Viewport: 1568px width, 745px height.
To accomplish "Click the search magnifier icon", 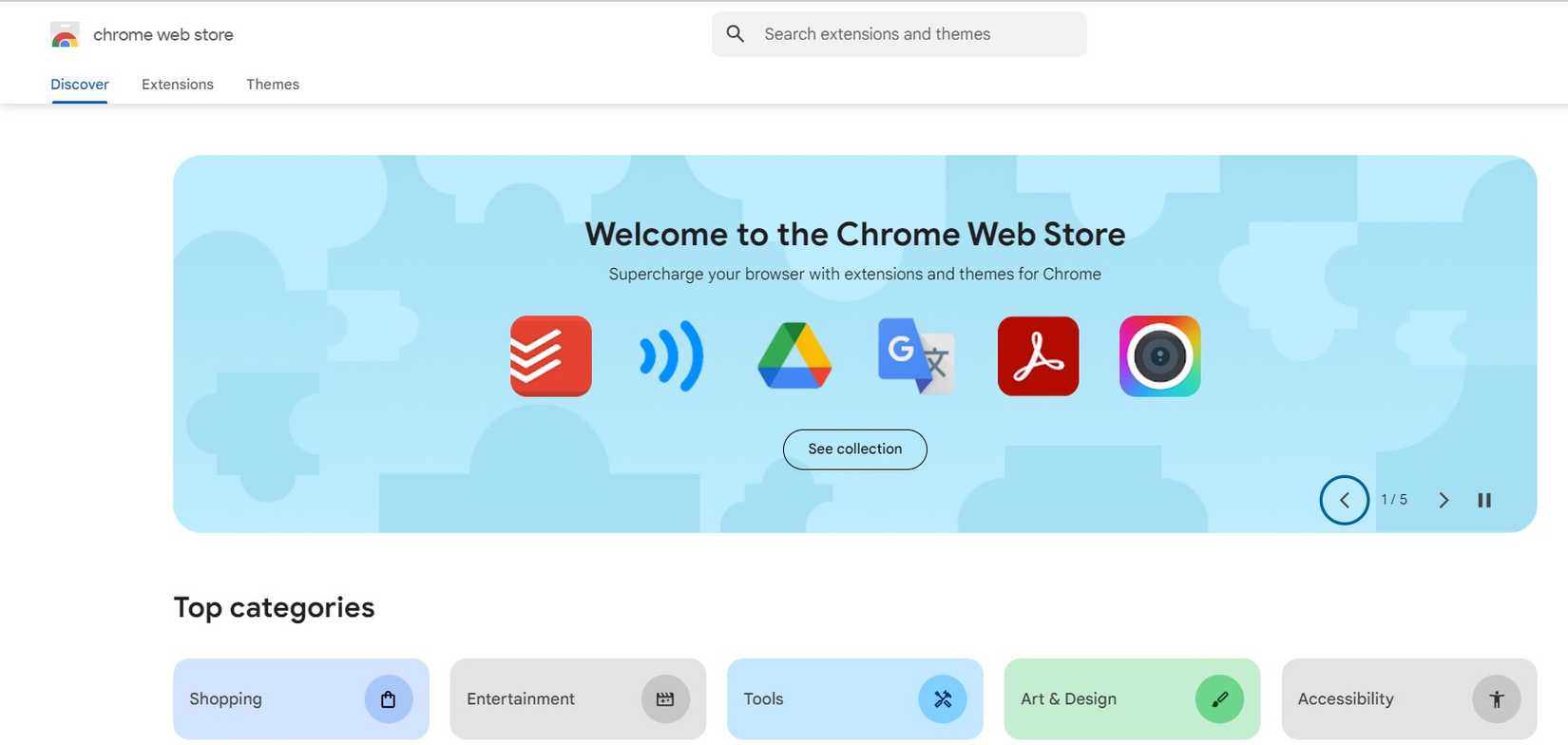I will (x=736, y=34).
